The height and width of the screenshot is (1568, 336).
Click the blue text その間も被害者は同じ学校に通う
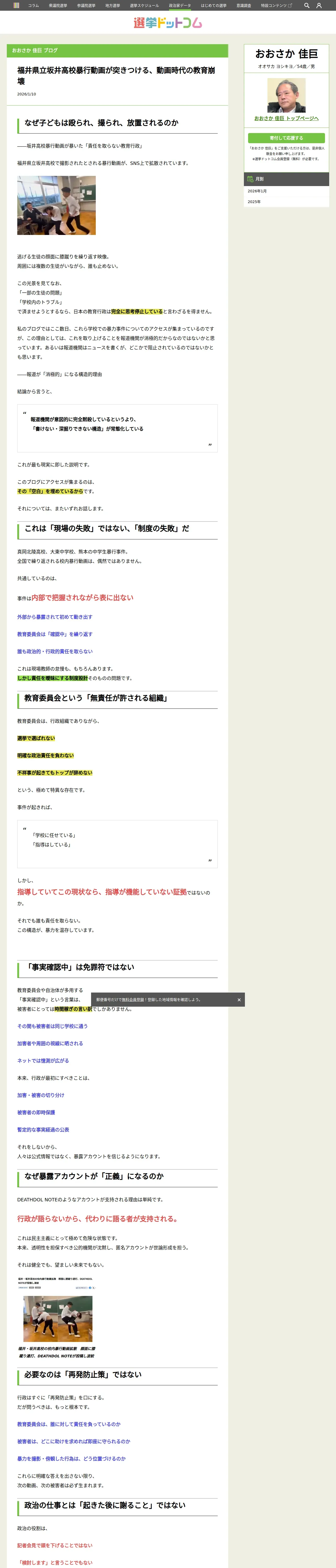(x=52, y=1026)
